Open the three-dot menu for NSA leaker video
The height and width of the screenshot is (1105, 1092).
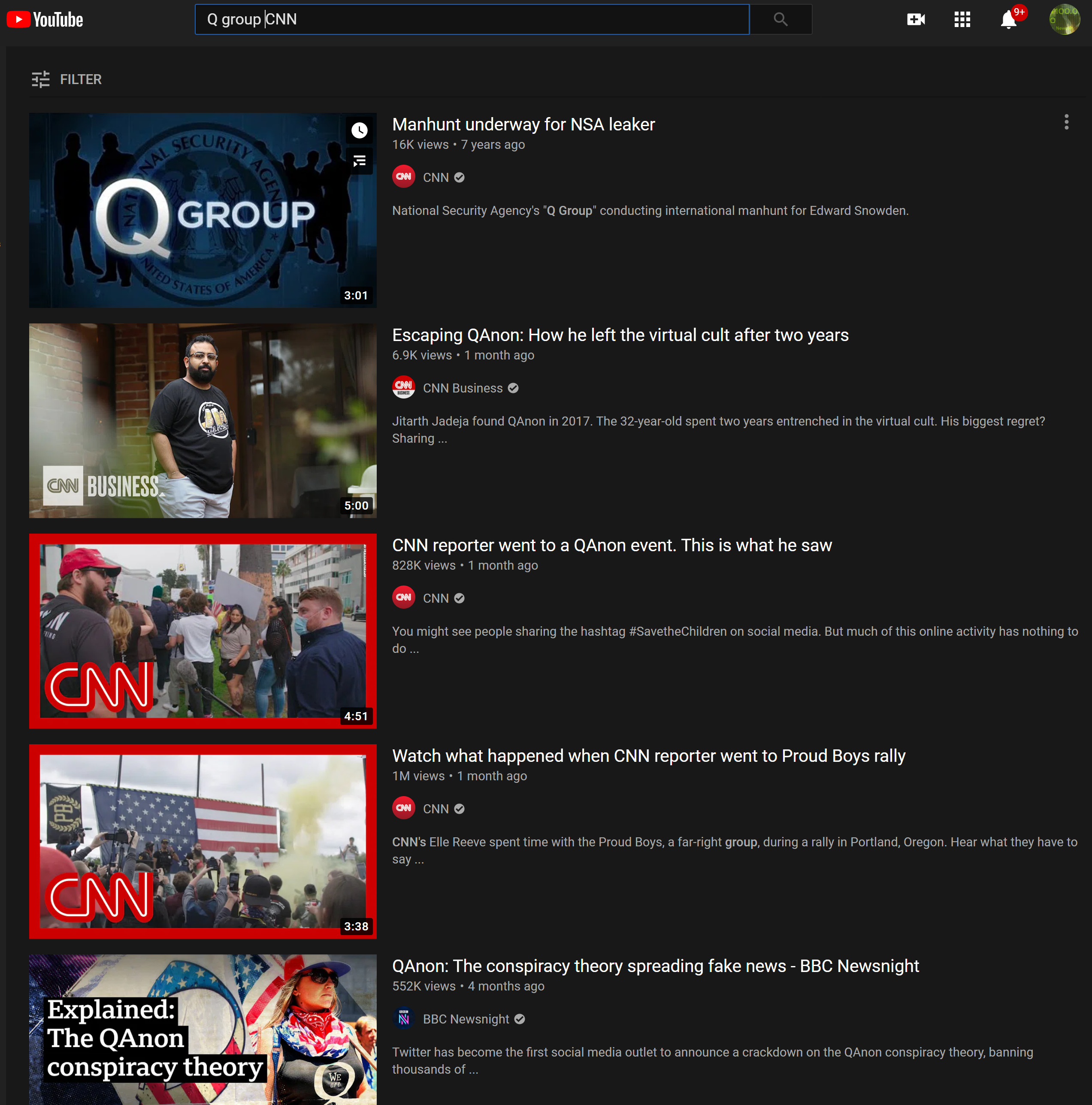pos(1066,122)
